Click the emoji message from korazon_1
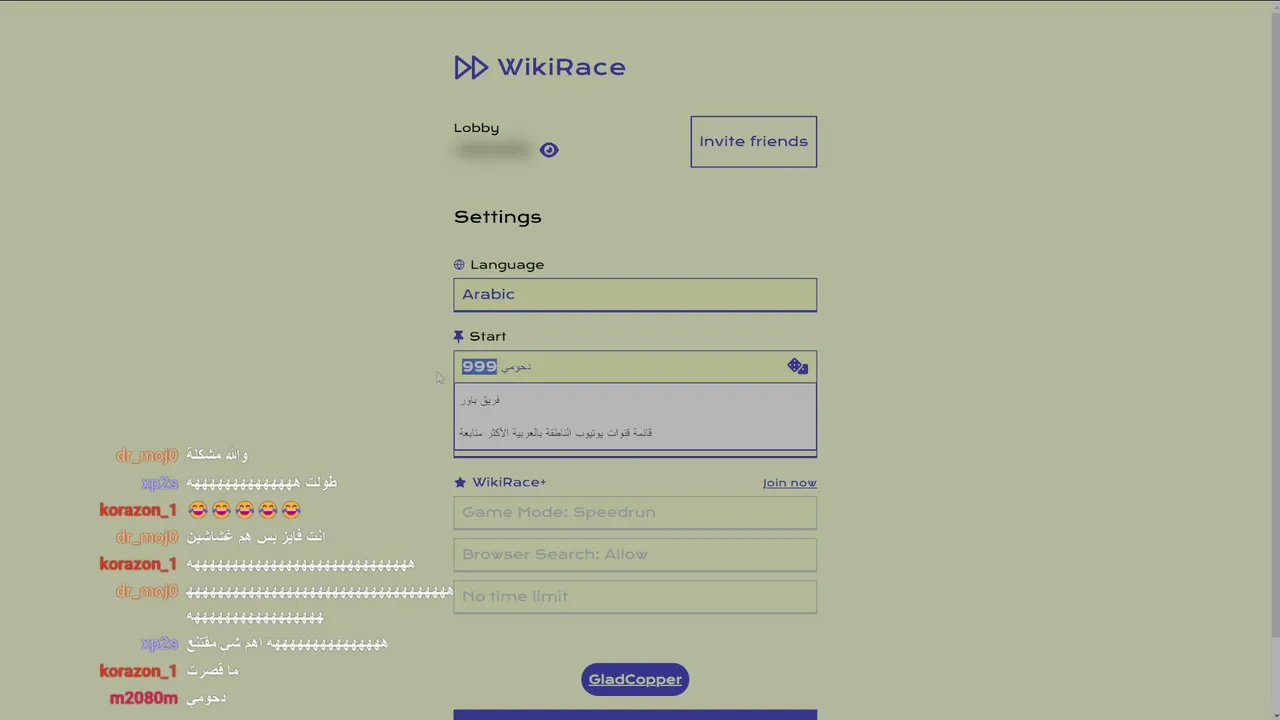 pyautogui.click(x=245, y=510)
